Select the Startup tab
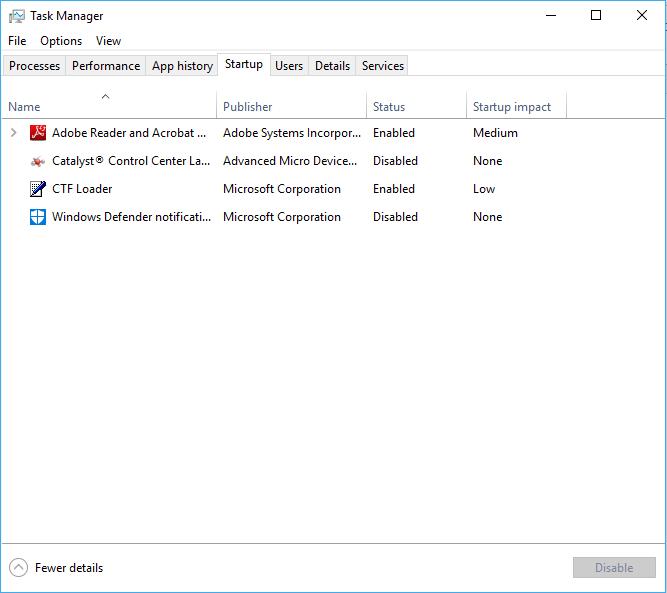The image size is (667, 593). 244,64
